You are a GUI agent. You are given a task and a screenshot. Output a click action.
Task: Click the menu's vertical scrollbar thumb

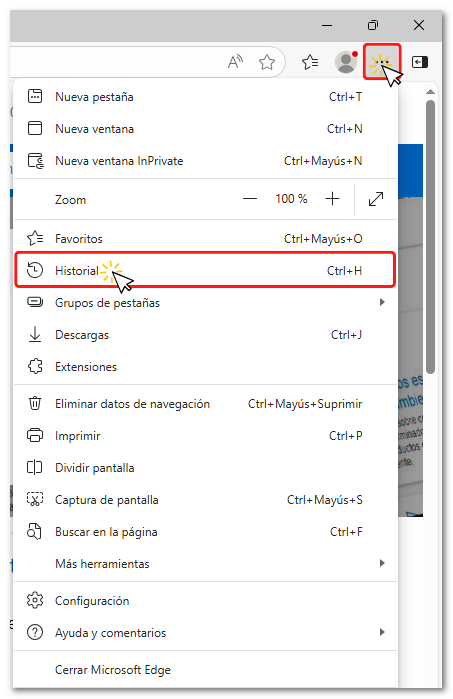click(430, 236)
